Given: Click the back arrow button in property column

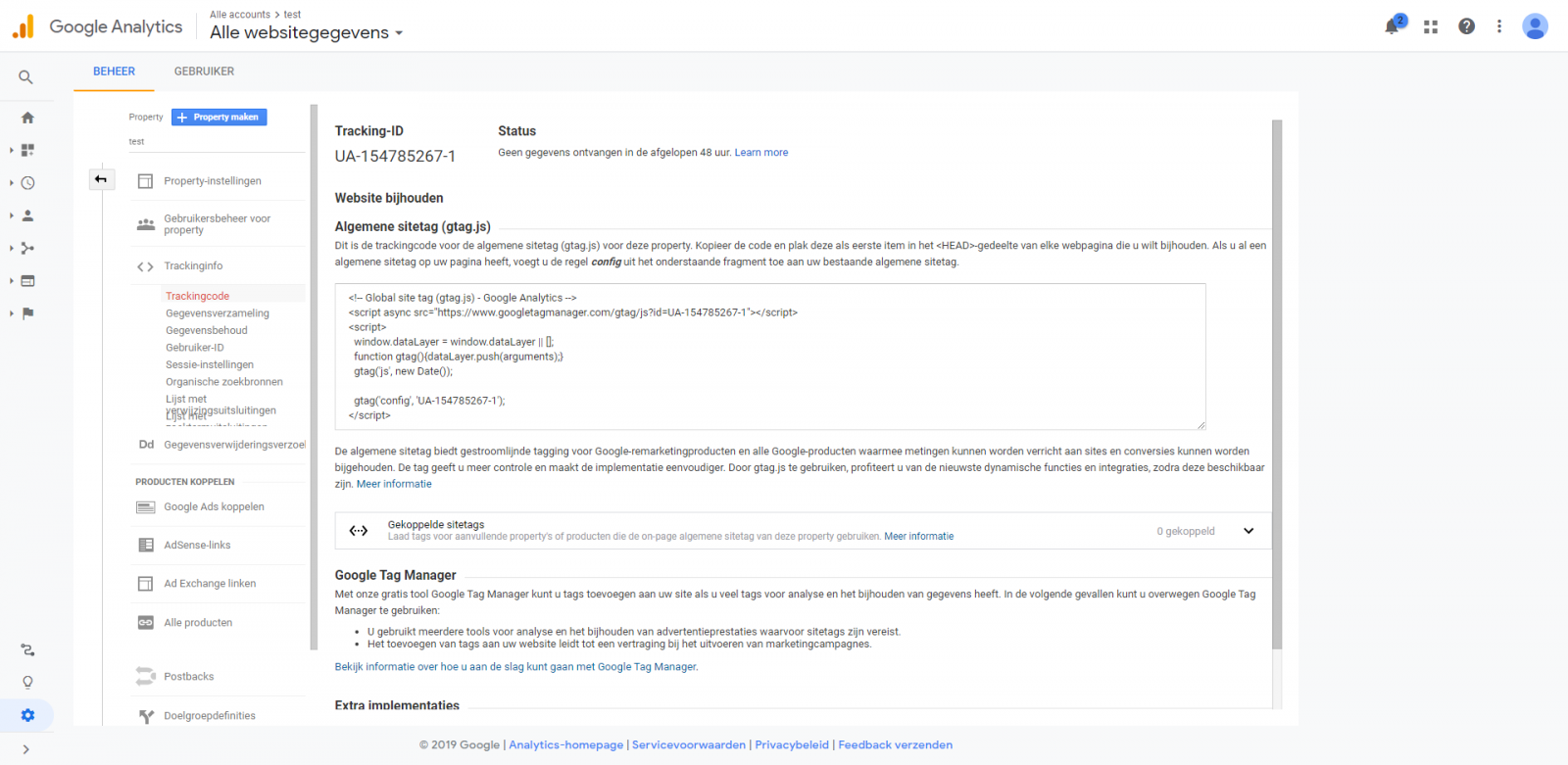Looking at the screenshot, I should click(101, 179).
